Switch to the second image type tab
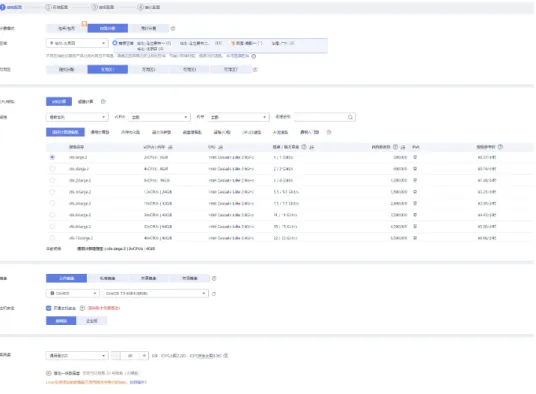This screenshot has height=394, width=536. (x=108, y=278)
